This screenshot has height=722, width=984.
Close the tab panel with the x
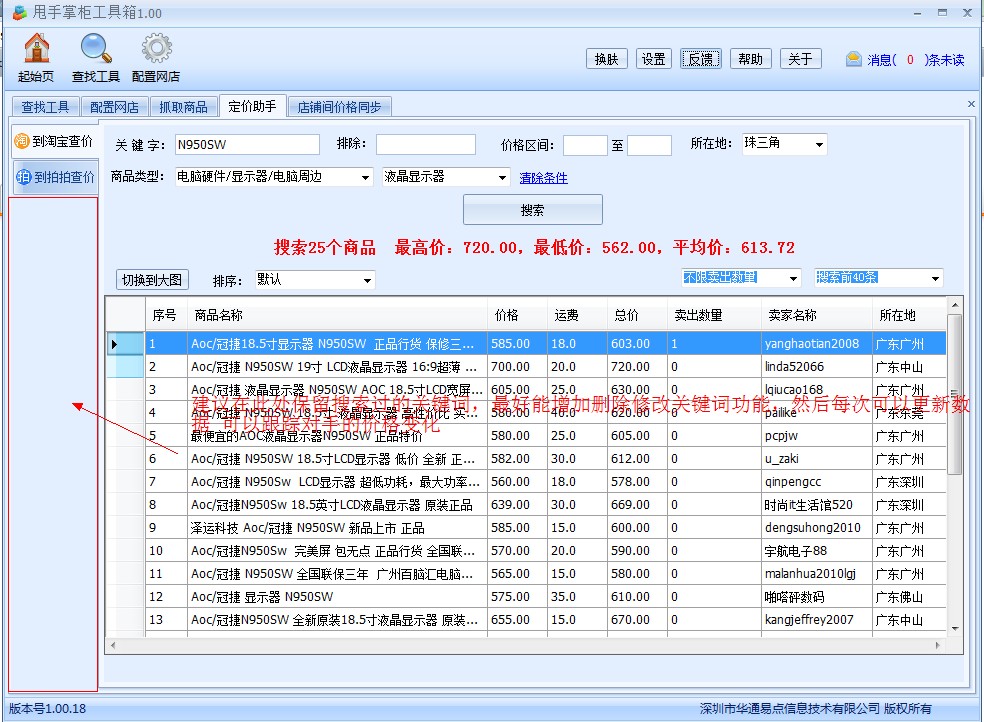pyautogui.click(x=971, y=104)
